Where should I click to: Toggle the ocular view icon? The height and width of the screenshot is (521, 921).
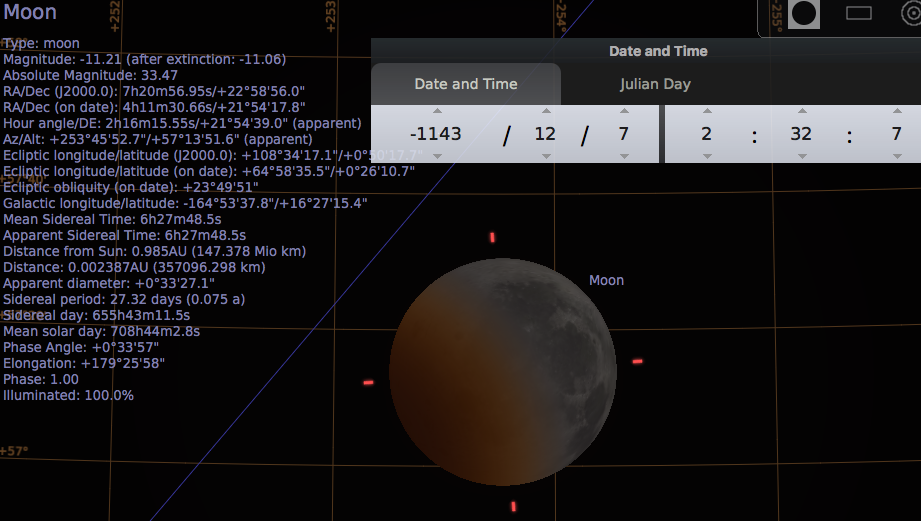pos(803,14)
